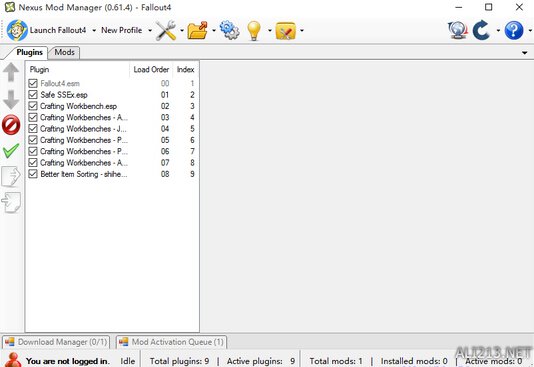This screenshot has height=367, width=534.
Task: Open the tab list dropdown arrow at right
Action: 524,53
